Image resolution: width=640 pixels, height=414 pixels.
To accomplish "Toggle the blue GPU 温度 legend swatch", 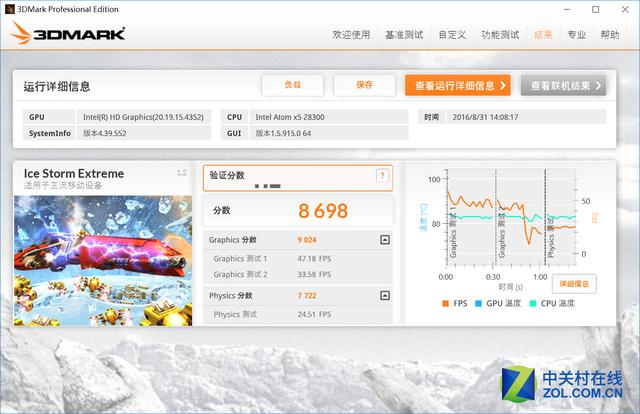I will [x=479, y=303].
